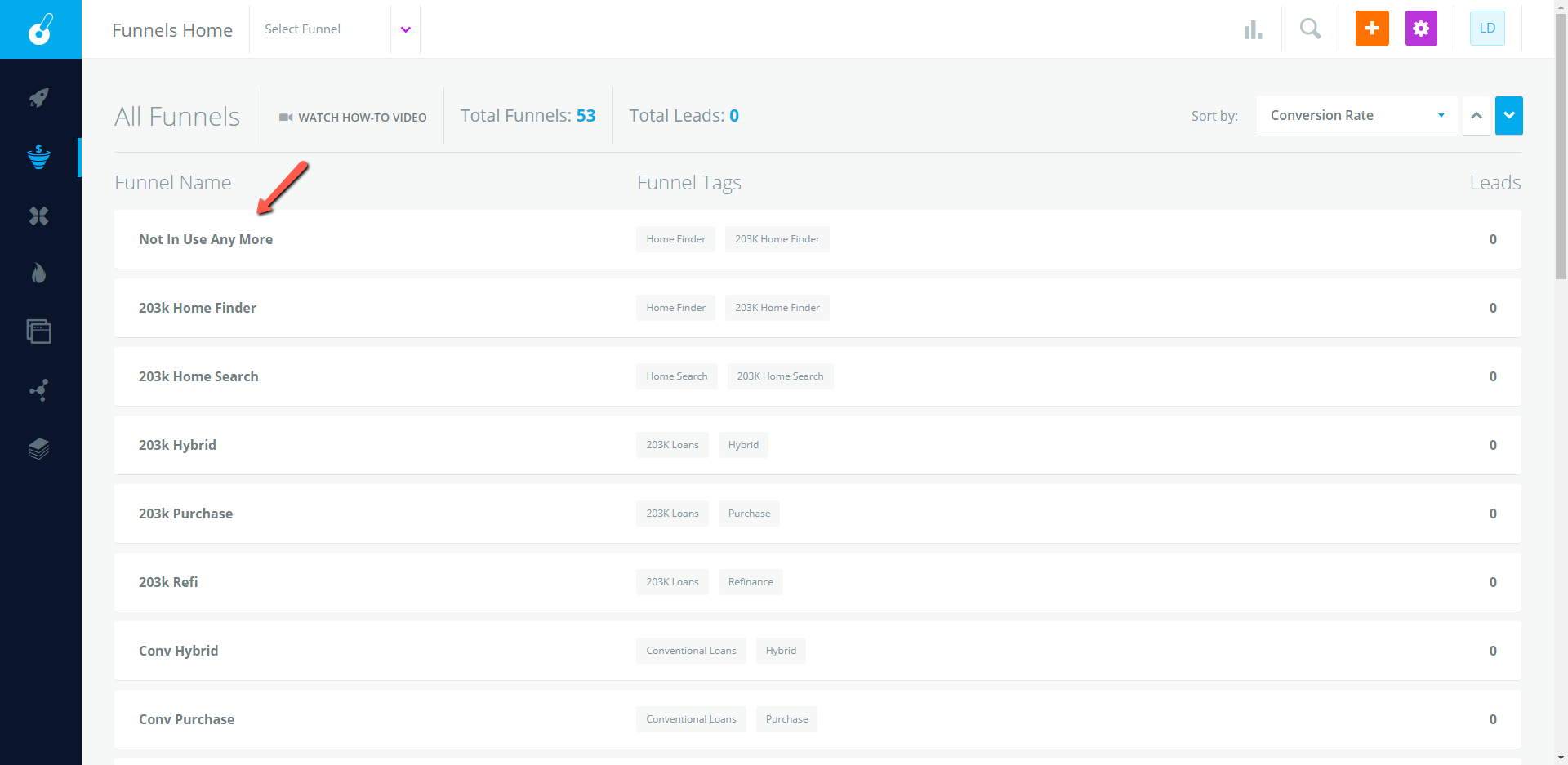
Task: Open the LD user profile avatar
Action: click(x=1487, y=29)
